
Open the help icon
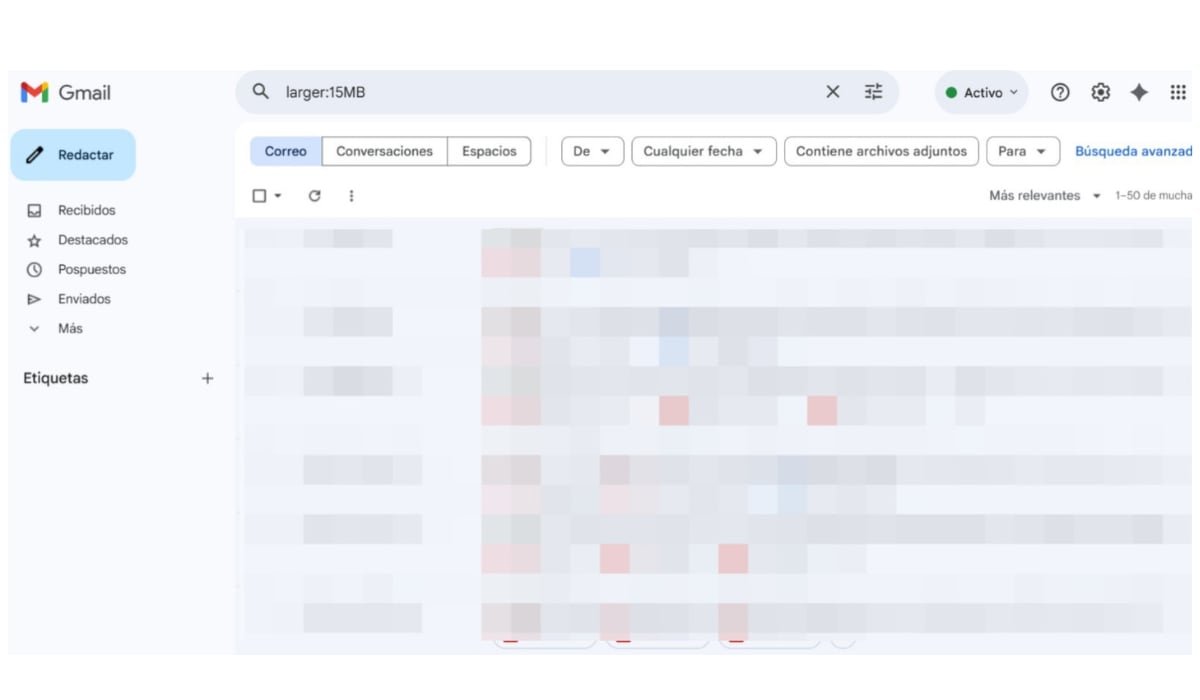1059,92
